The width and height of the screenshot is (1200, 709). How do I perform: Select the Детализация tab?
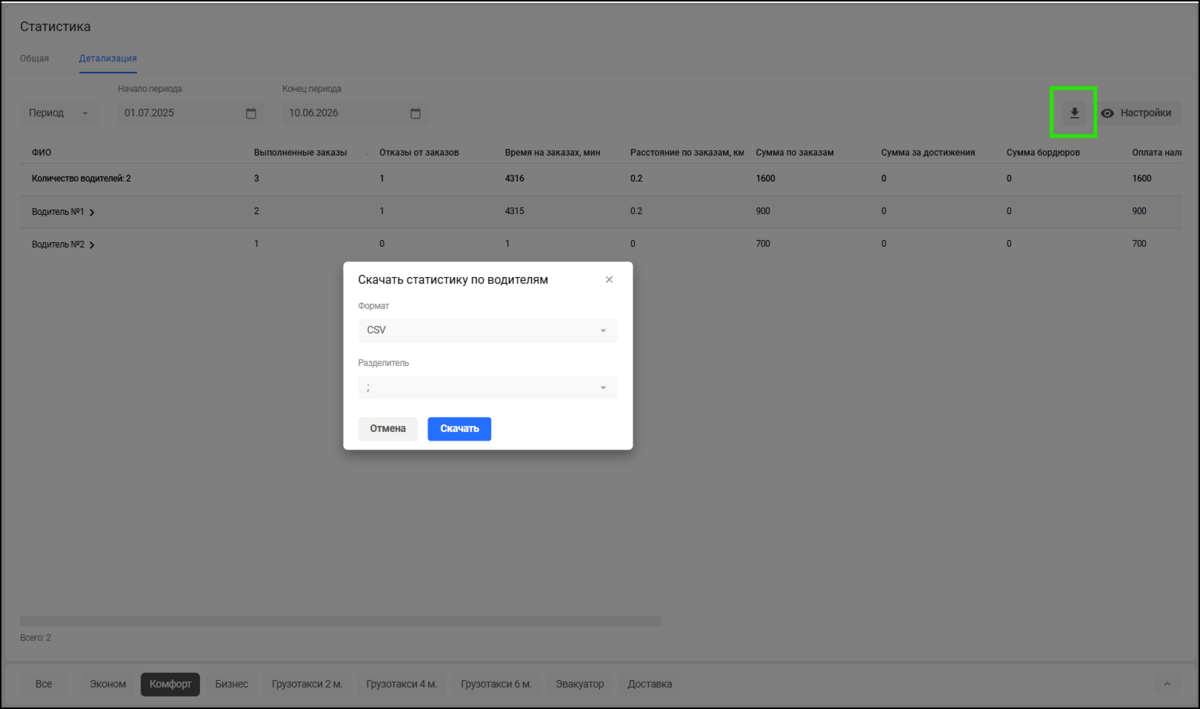tap(108, 58)
